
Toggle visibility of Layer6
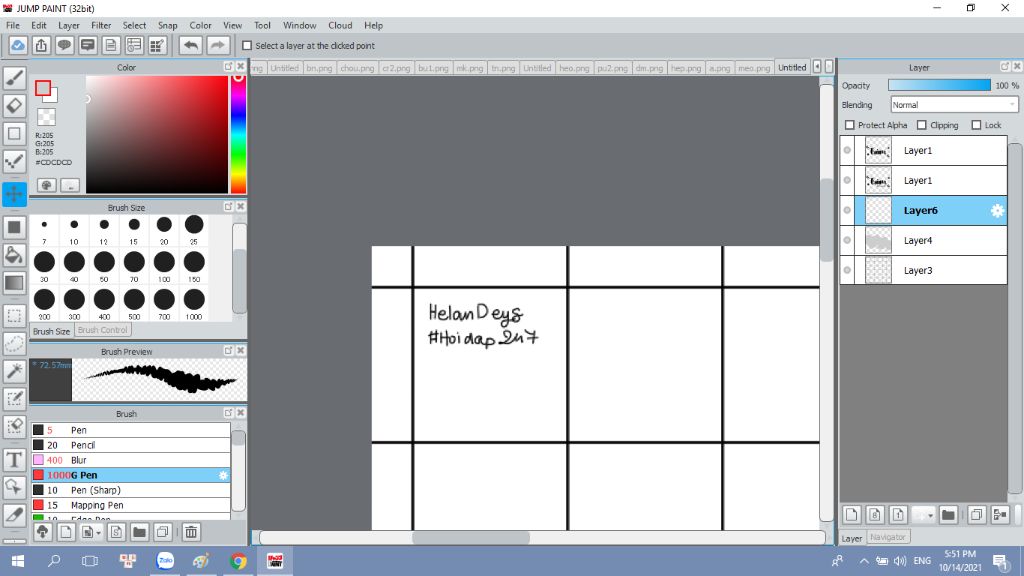click(847, 210)
